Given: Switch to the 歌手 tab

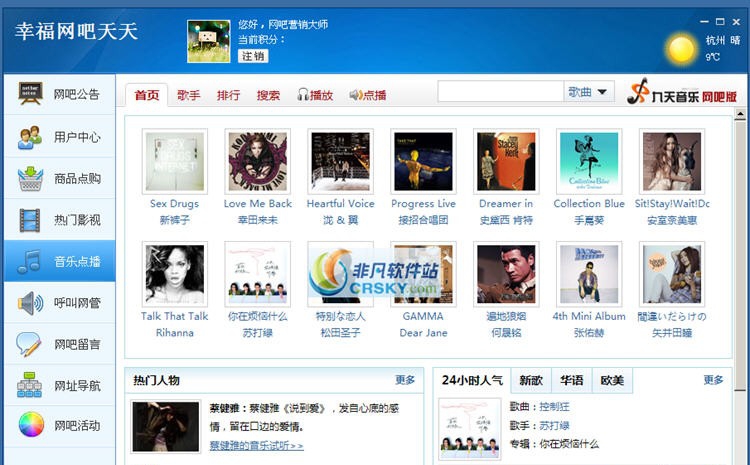Looking at the screenshot, I should tap(188, 95).
